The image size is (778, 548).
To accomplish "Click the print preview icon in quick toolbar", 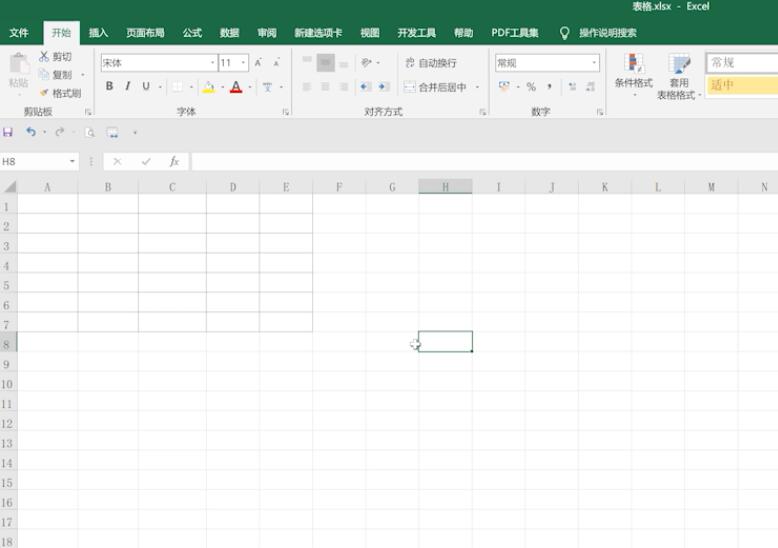I will click(x=90, y=133).
